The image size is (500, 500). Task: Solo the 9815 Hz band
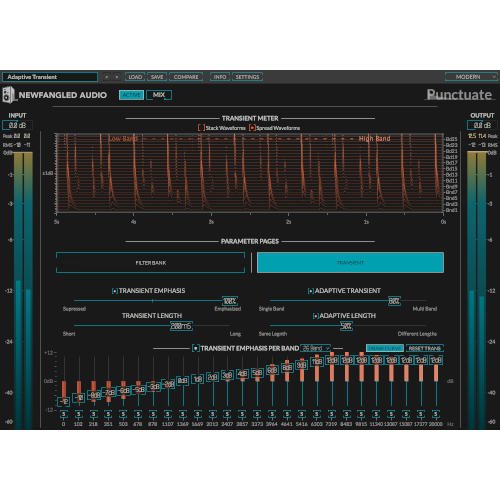(361, 414)
